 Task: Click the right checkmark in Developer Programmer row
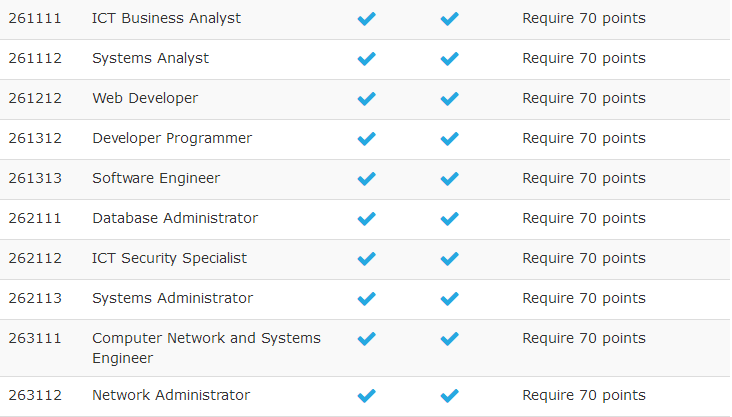[x=449, y=139]
